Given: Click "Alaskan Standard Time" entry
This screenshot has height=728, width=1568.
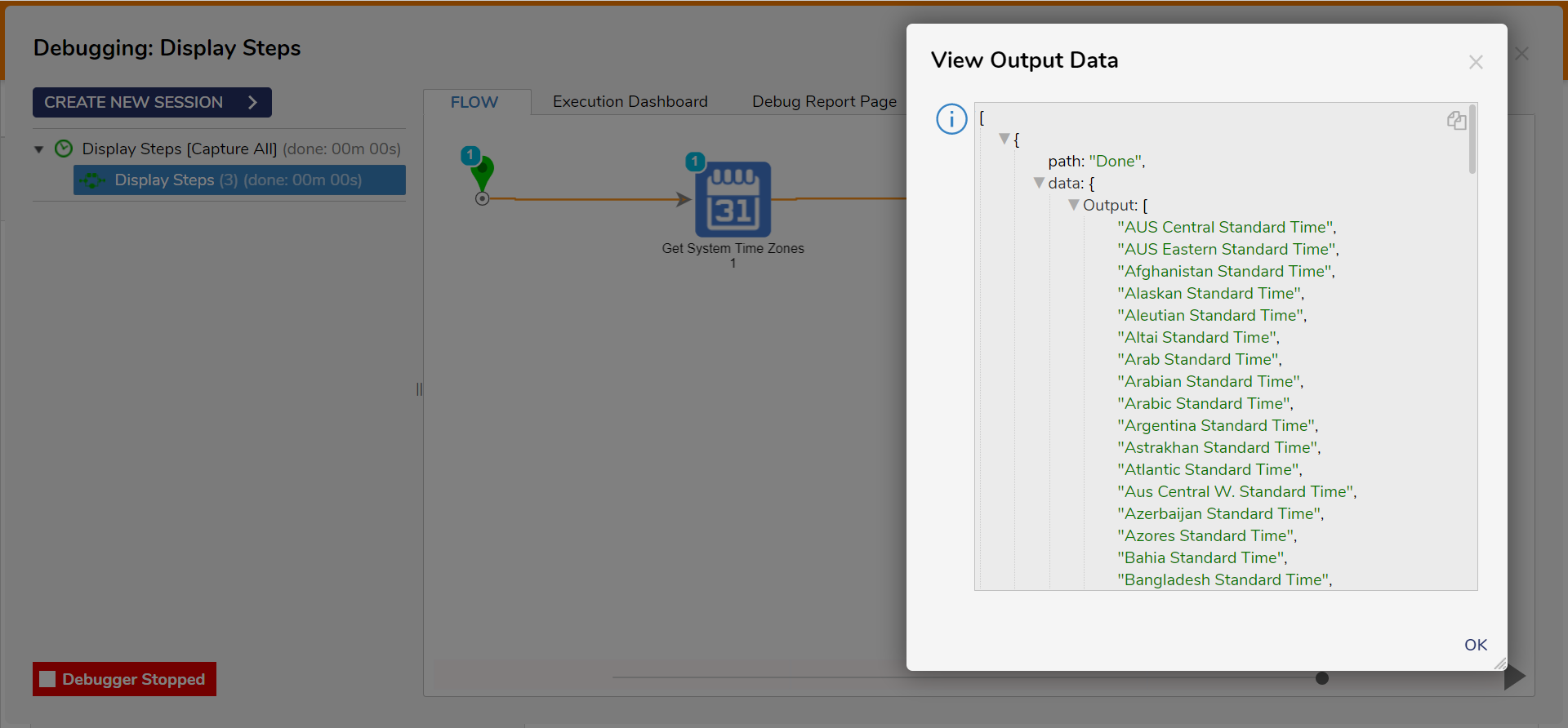Looking at the screenshot, I should pos(1210,293).
